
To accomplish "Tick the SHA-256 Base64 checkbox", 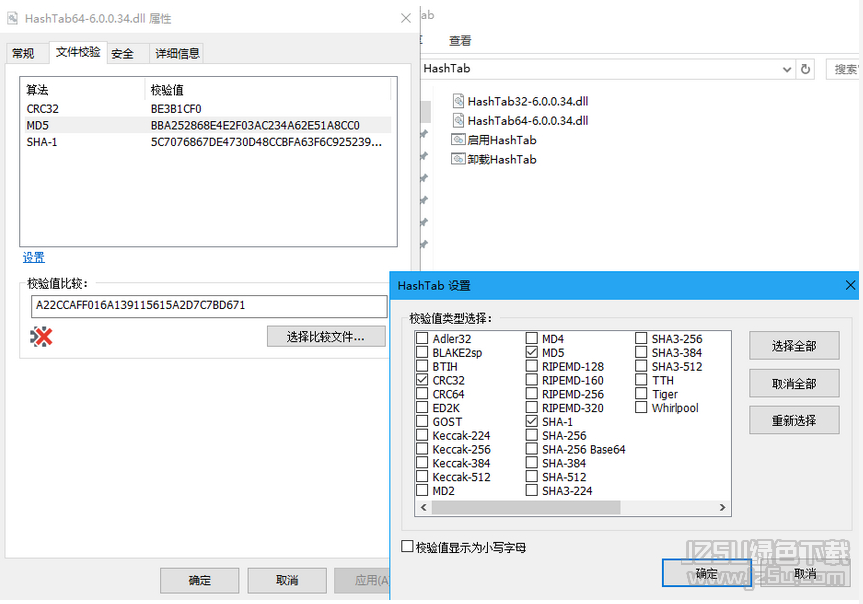I will (532, 449).
